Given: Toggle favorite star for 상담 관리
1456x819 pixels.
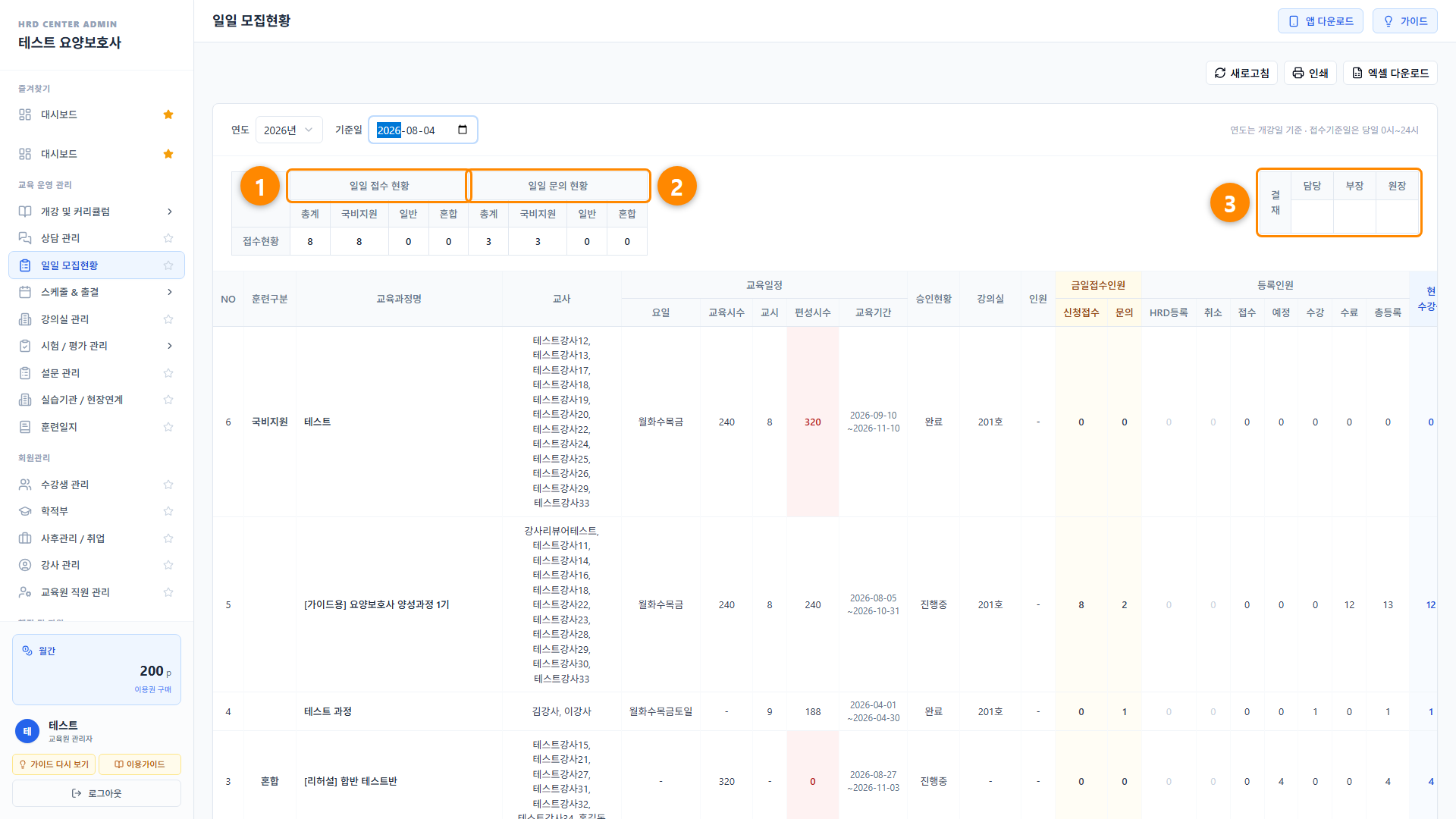Looking at the screenshot, I should (168, 238).
